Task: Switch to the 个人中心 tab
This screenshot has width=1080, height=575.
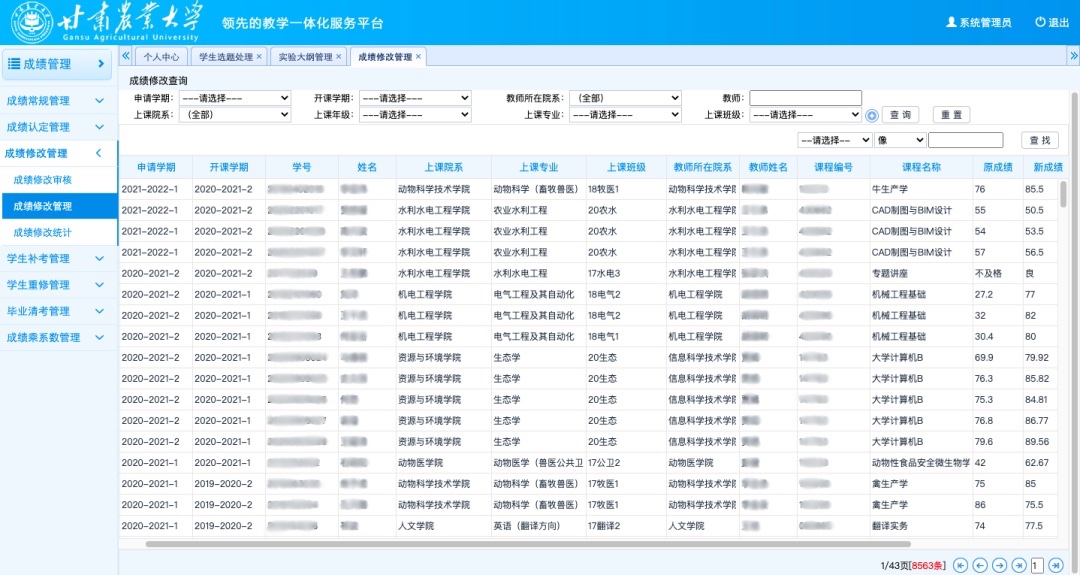Action: pyautogui.click(x=161, y=57)
